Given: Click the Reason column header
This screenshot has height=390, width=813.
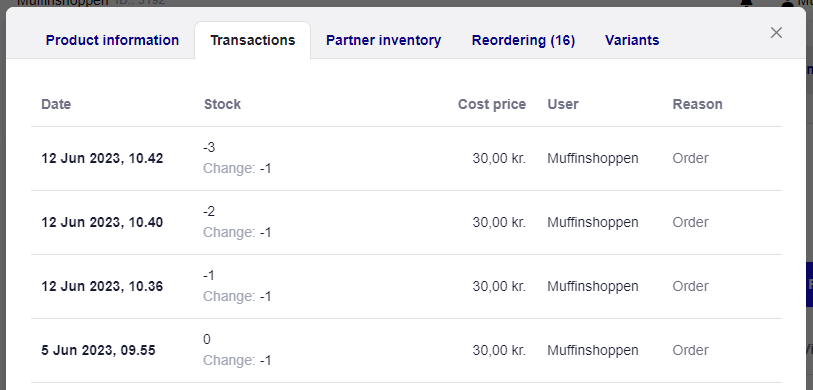Looking at the screenshot, I should tap(697, 104).
